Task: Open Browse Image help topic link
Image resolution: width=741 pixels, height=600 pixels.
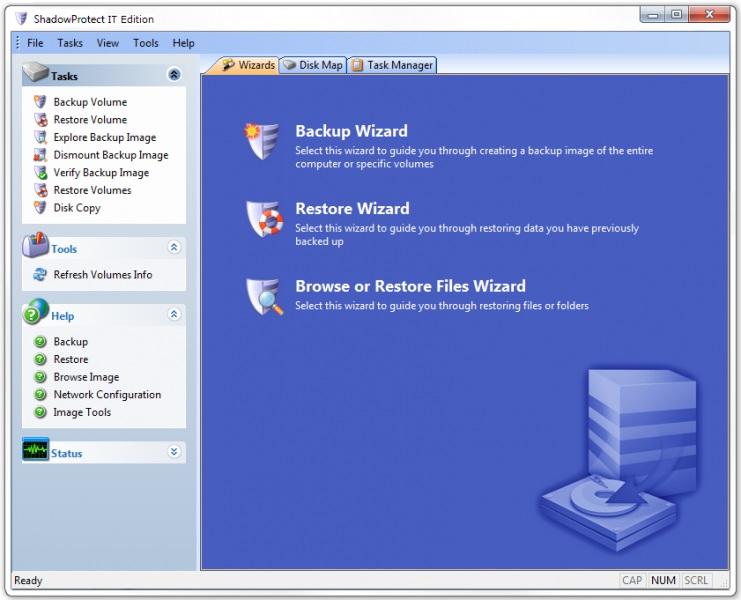Action: click(x=86, y=377)
